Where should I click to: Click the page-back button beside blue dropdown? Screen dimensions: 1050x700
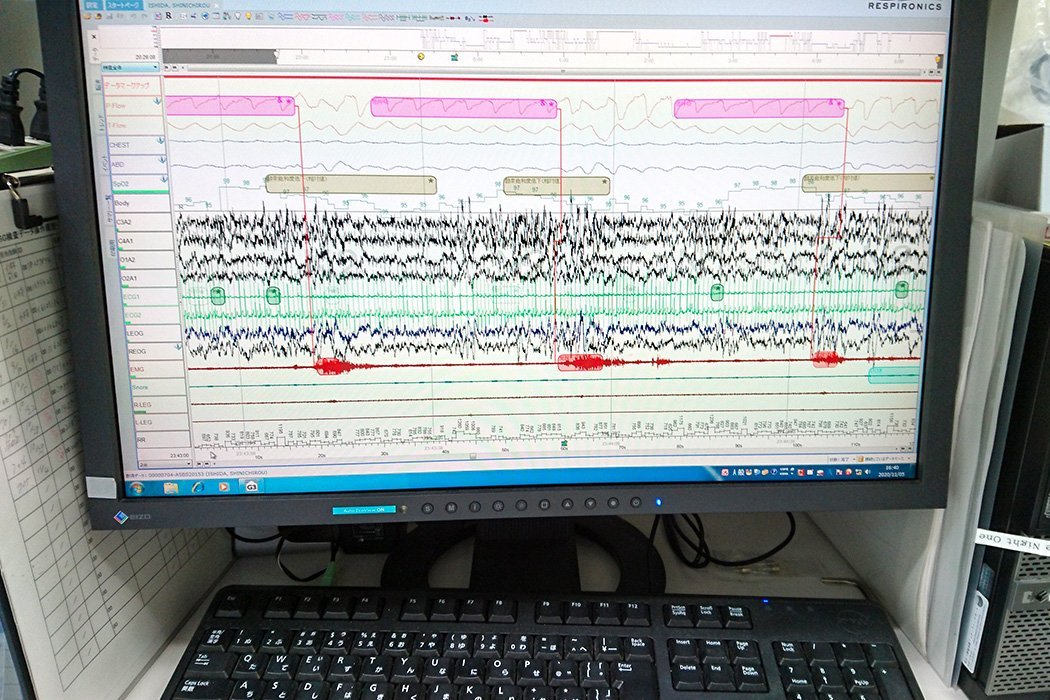[x=167, y=68]
